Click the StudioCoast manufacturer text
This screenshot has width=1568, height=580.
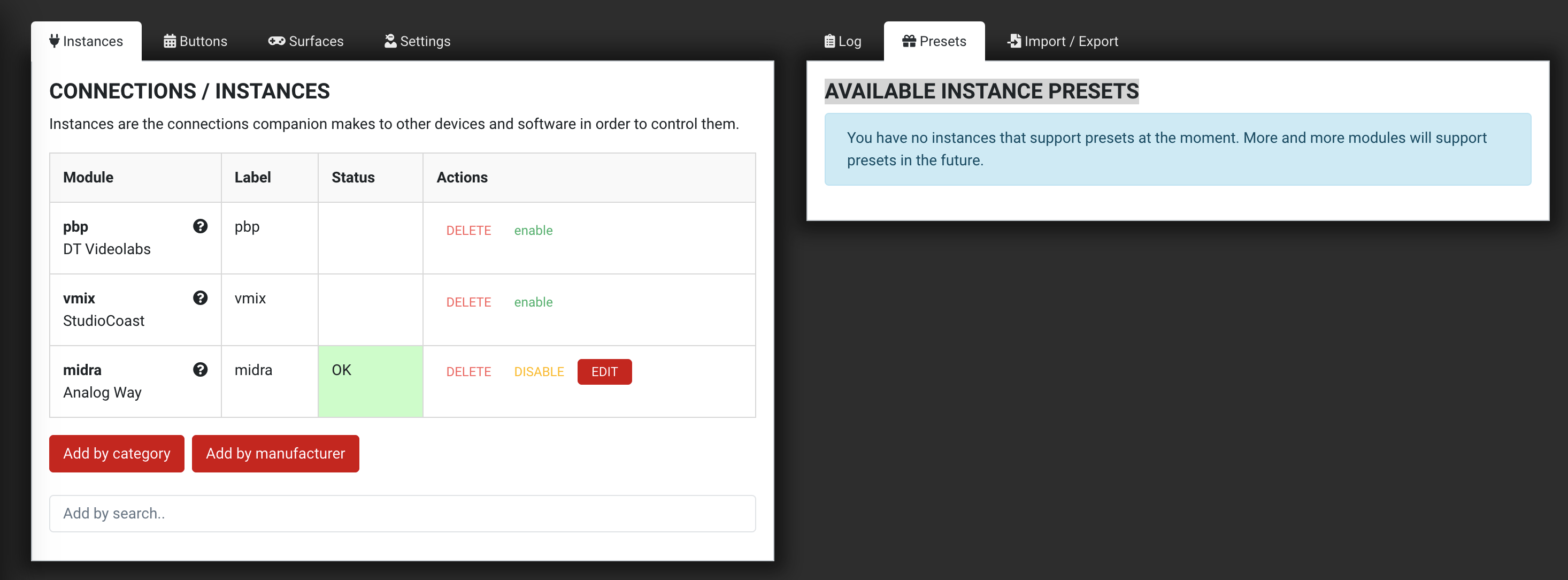click(103, 321)
